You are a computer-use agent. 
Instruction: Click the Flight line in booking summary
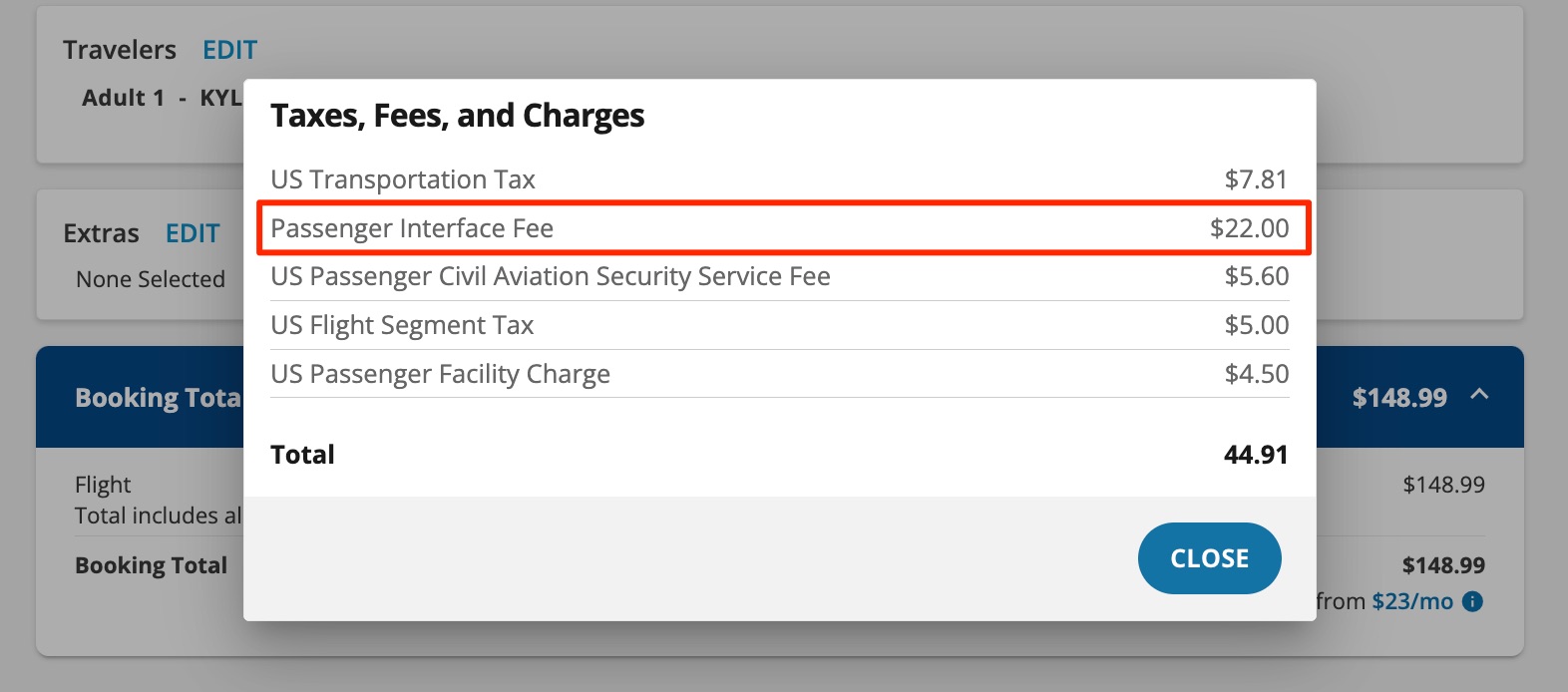[102, 485]
